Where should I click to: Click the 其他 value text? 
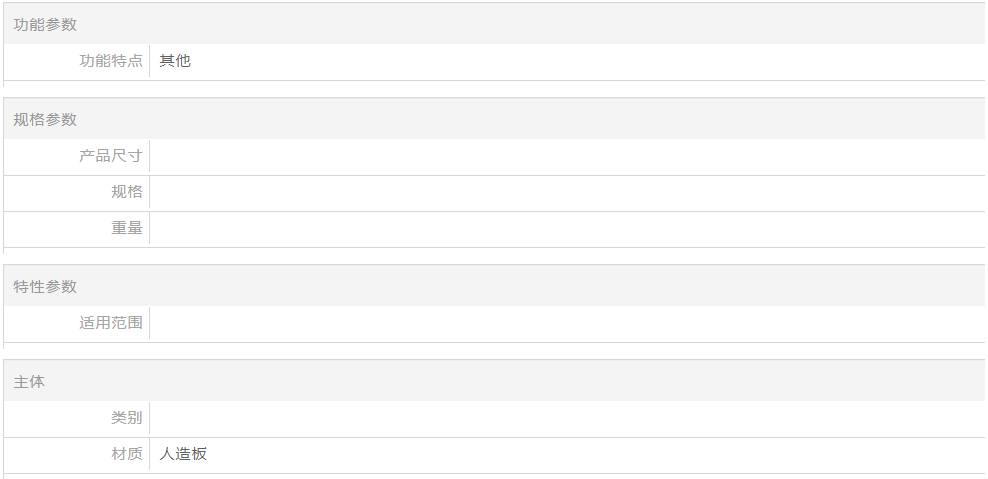click(175, 61)
